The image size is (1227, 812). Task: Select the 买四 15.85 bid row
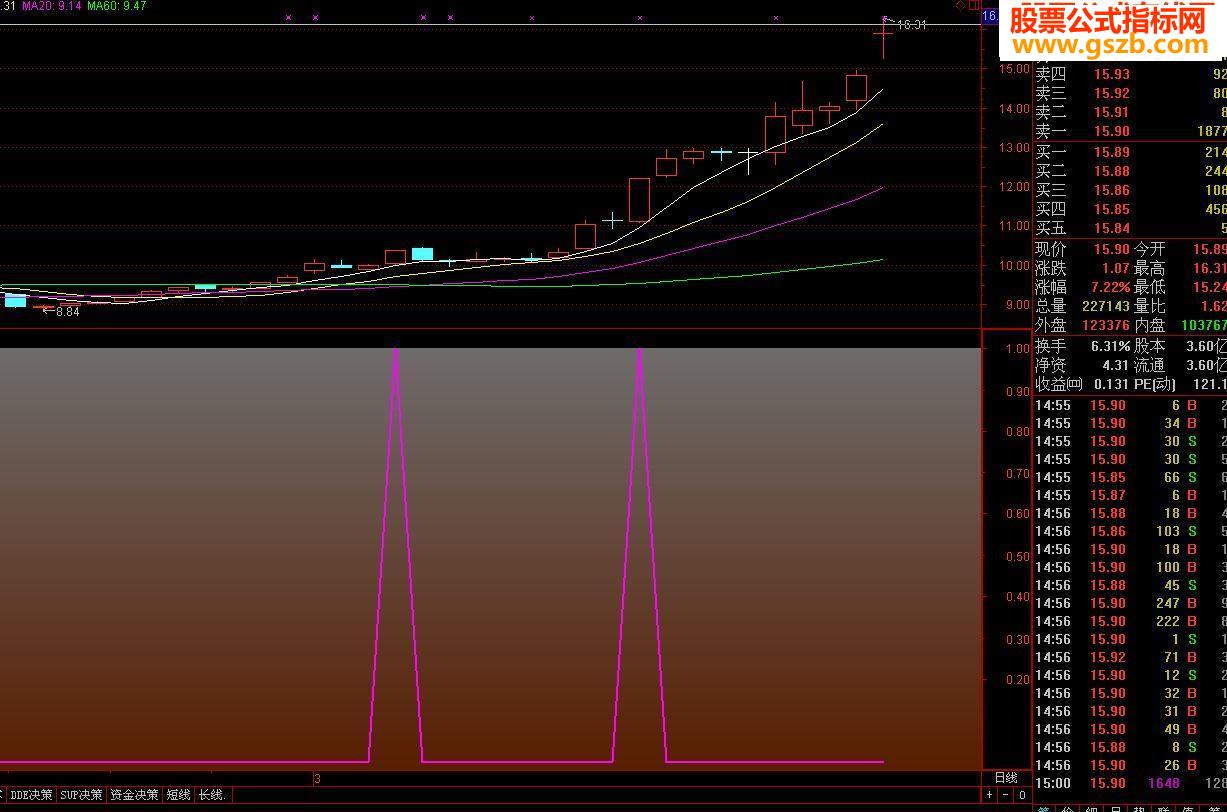(1130, 209)
